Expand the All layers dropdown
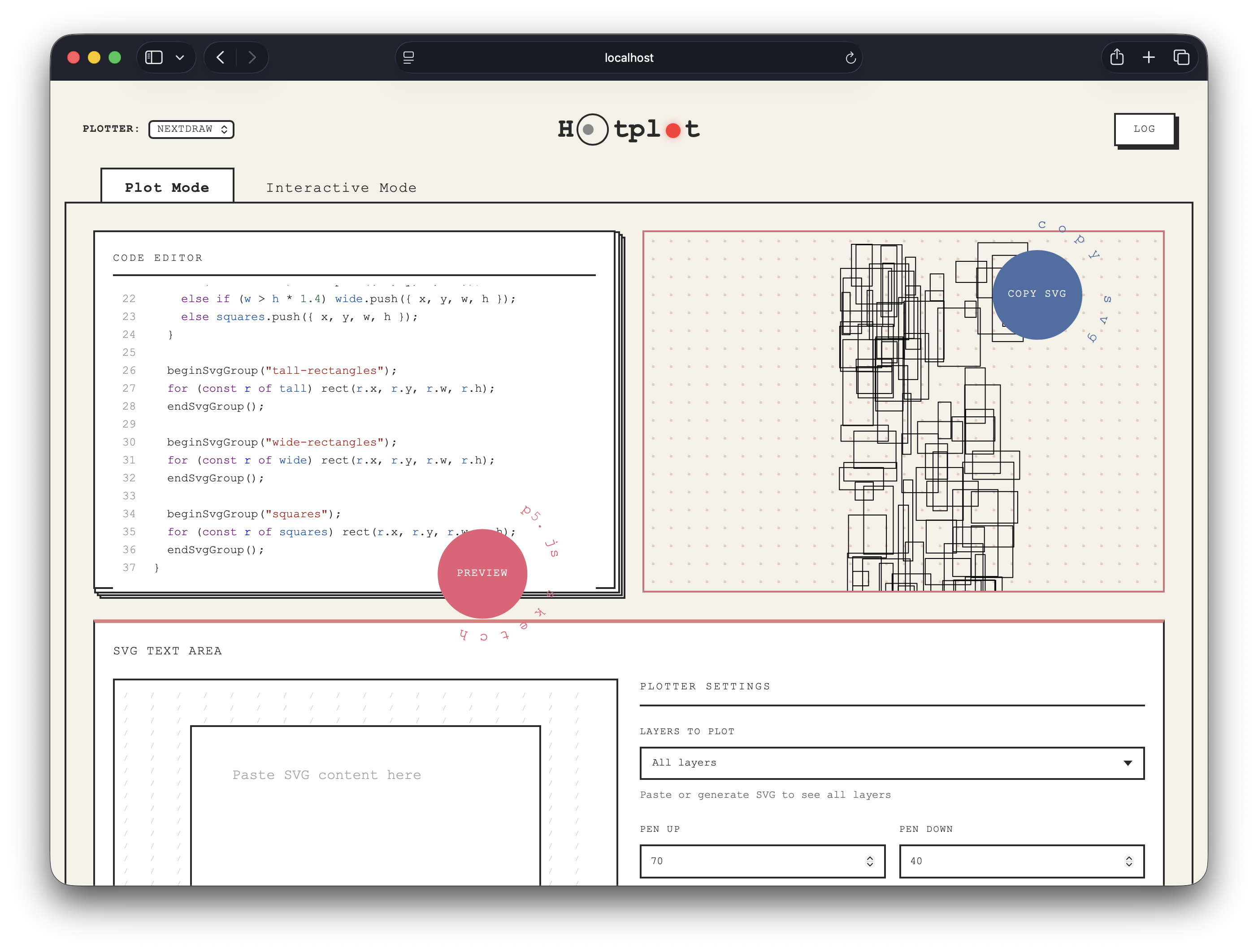Viewport: 1258px width, 952px height. pos(891,762)
